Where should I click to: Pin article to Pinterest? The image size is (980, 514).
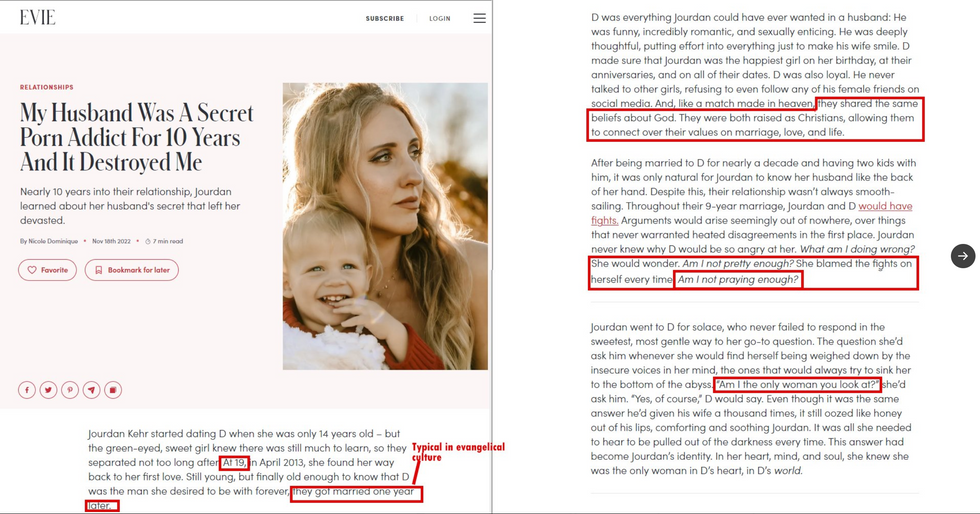tap(70, 390)
